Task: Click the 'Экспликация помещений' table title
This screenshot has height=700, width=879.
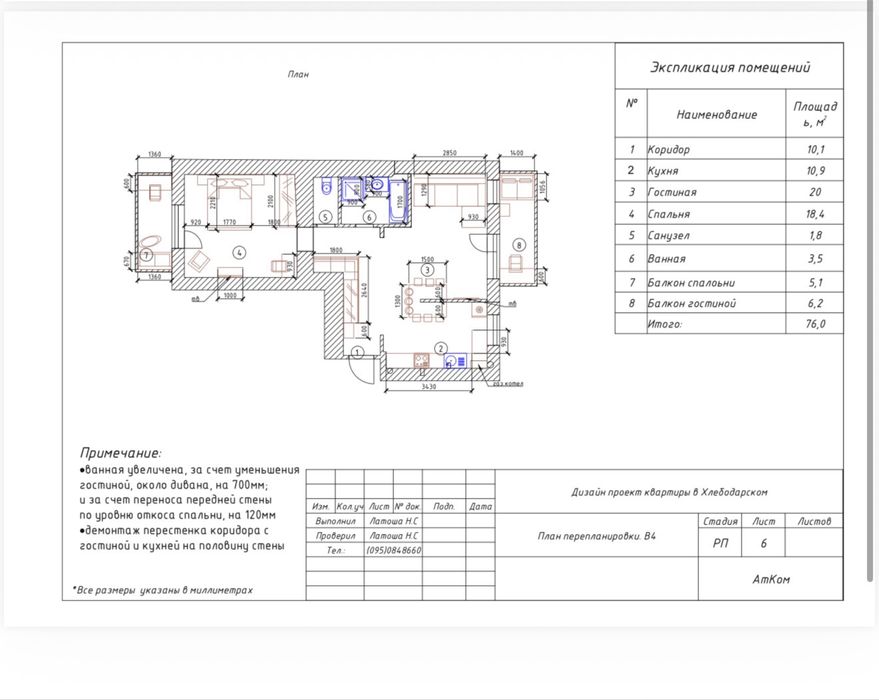Action: [x=729, y=67]
